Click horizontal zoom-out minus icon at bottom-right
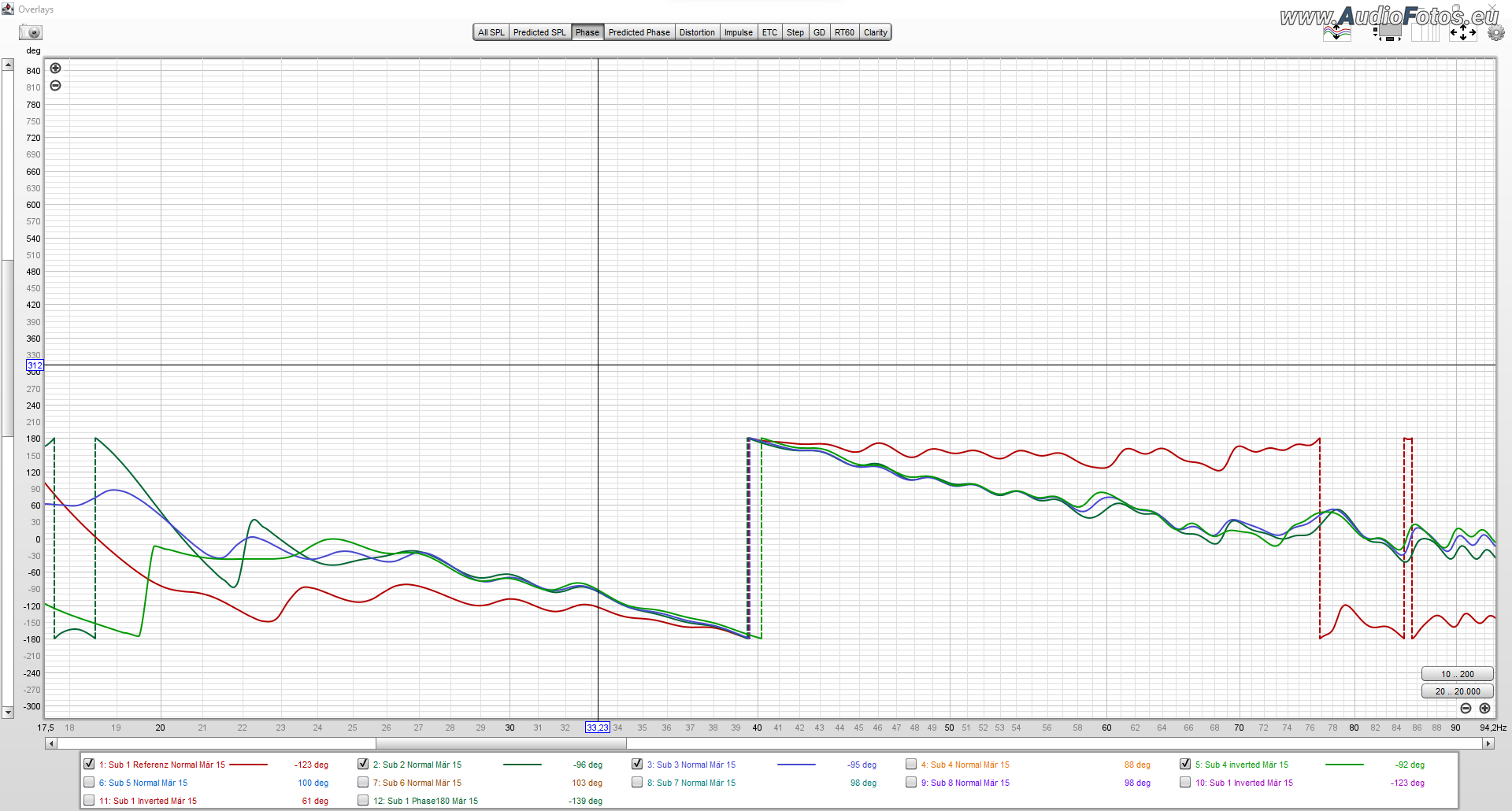The height and width of the screenshot is (811, 1512). click(1466, 709)
